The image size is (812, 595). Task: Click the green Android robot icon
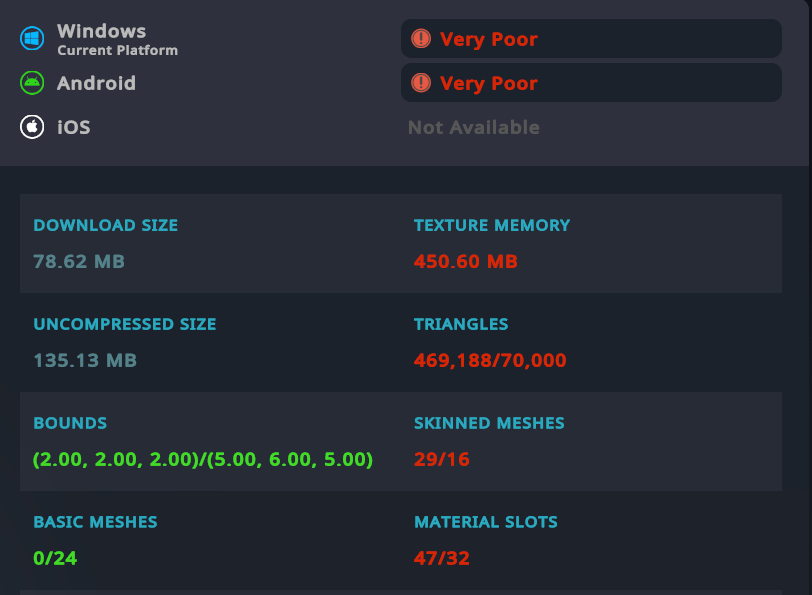point(33,83)
